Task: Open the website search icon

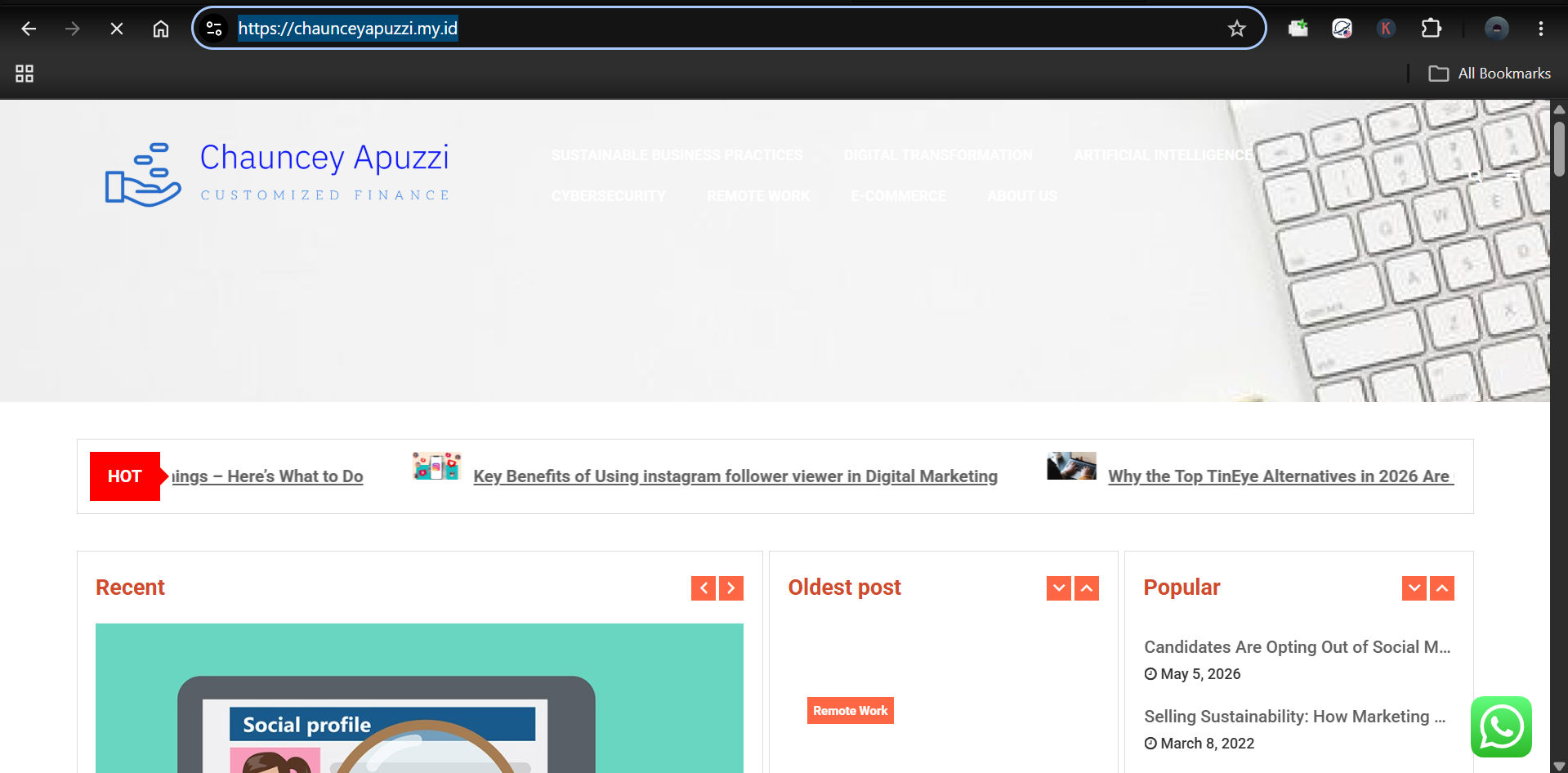Action: 1476,176
